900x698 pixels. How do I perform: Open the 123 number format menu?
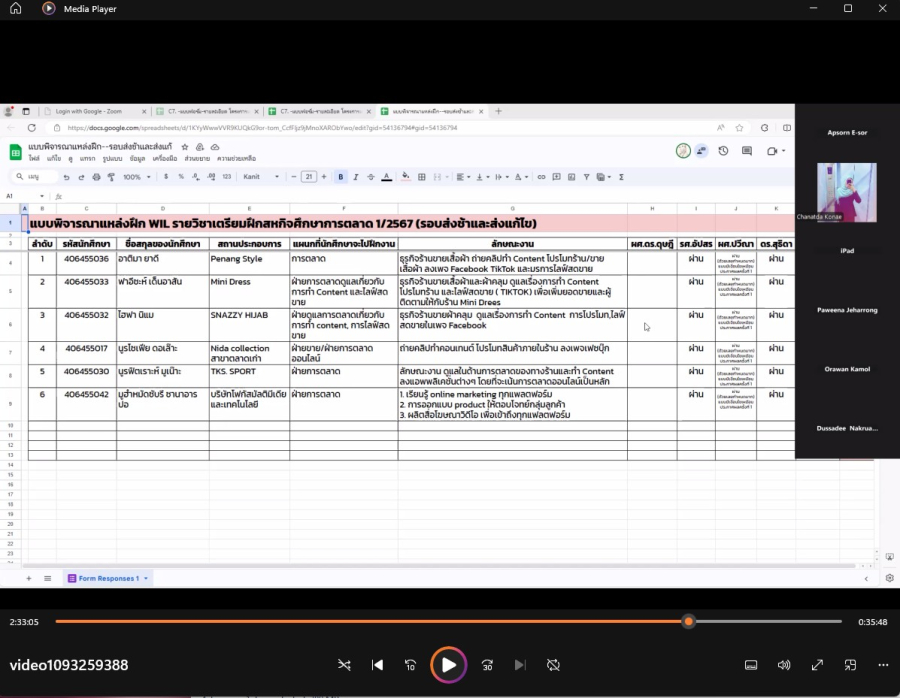pyautogui.click(x=227, y=177)
